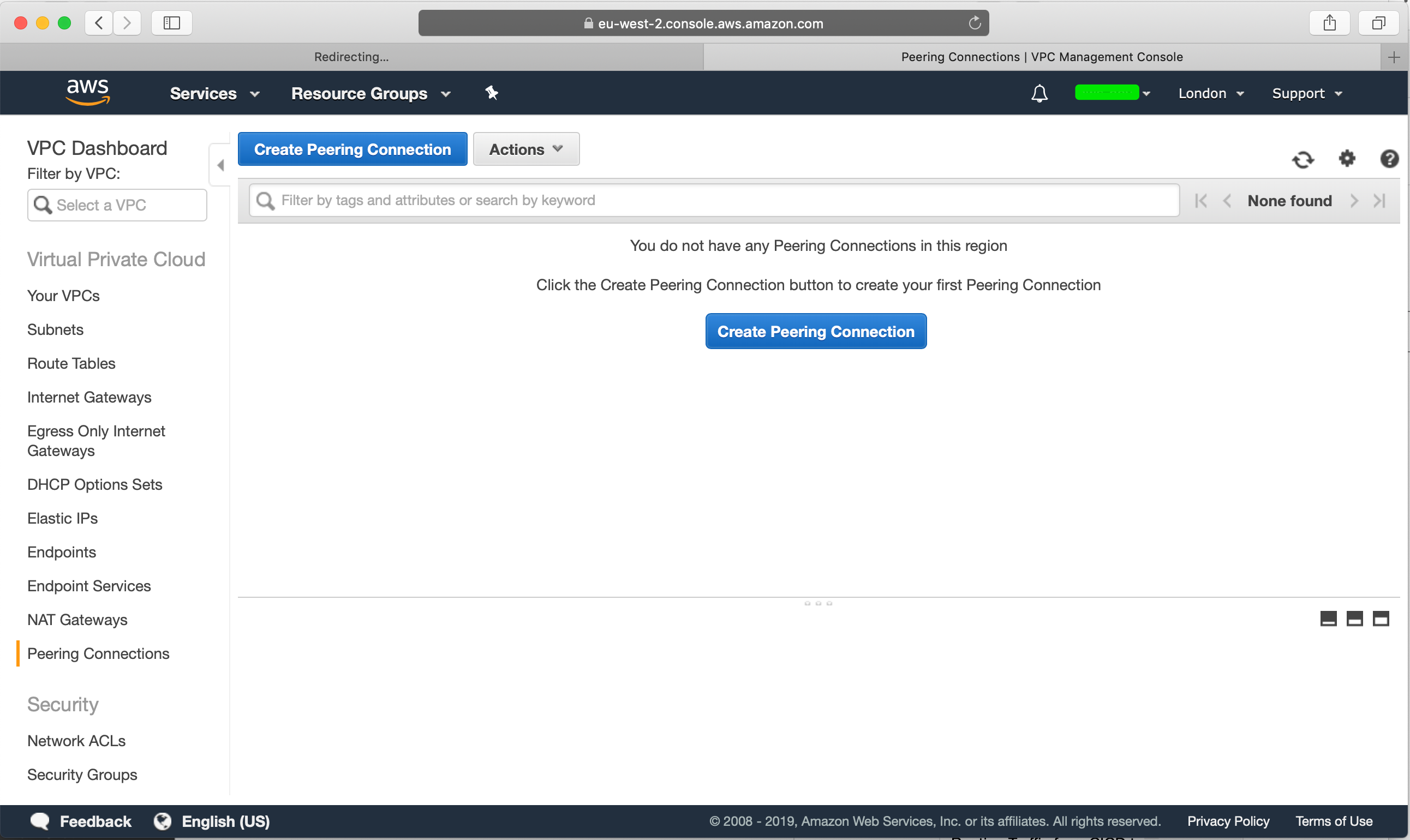Expand the Actions dropdown button

pyautogui.click(x=526, y=149)
